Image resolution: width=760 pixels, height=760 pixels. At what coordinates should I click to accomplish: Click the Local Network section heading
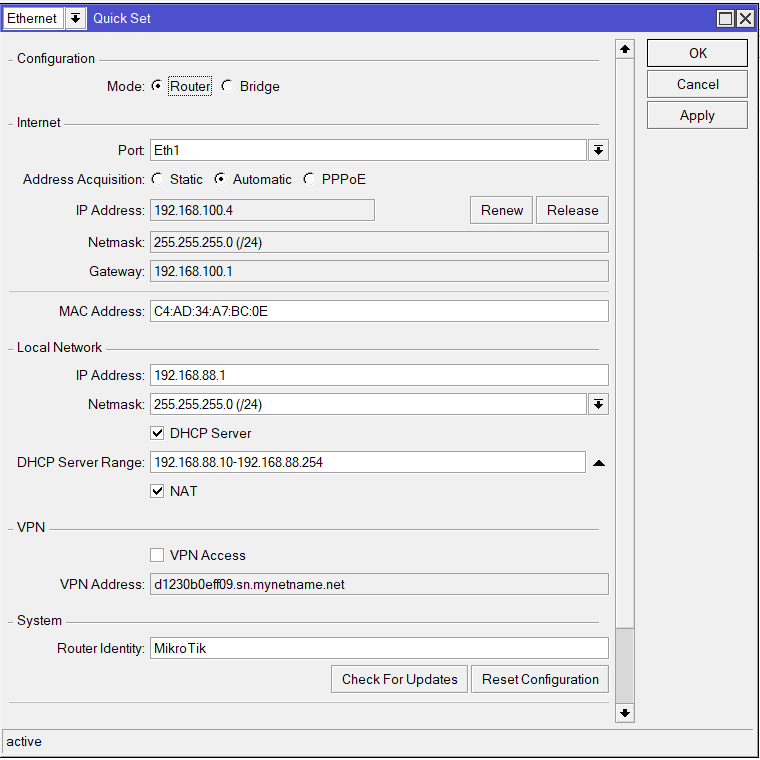click(59, 347)
